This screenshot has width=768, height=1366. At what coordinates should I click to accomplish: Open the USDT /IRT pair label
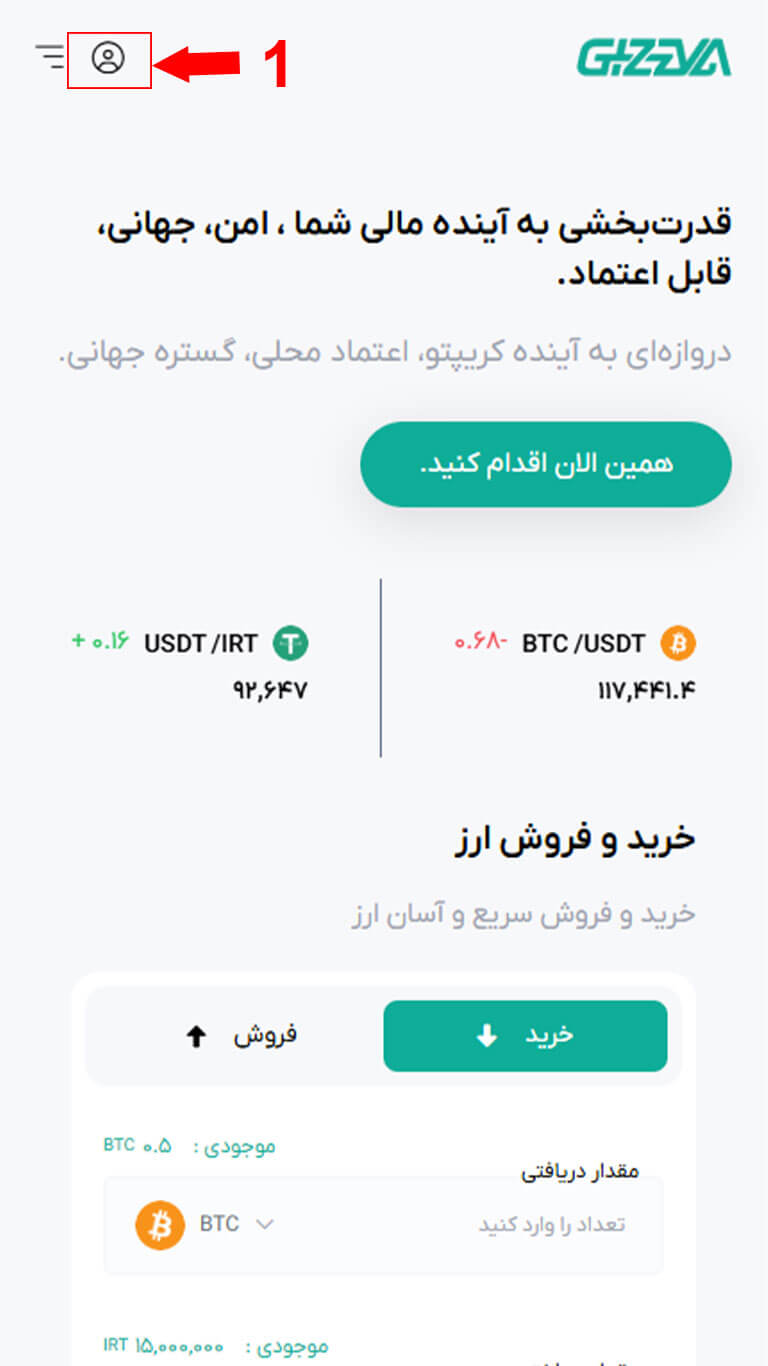tap(201, 643)
